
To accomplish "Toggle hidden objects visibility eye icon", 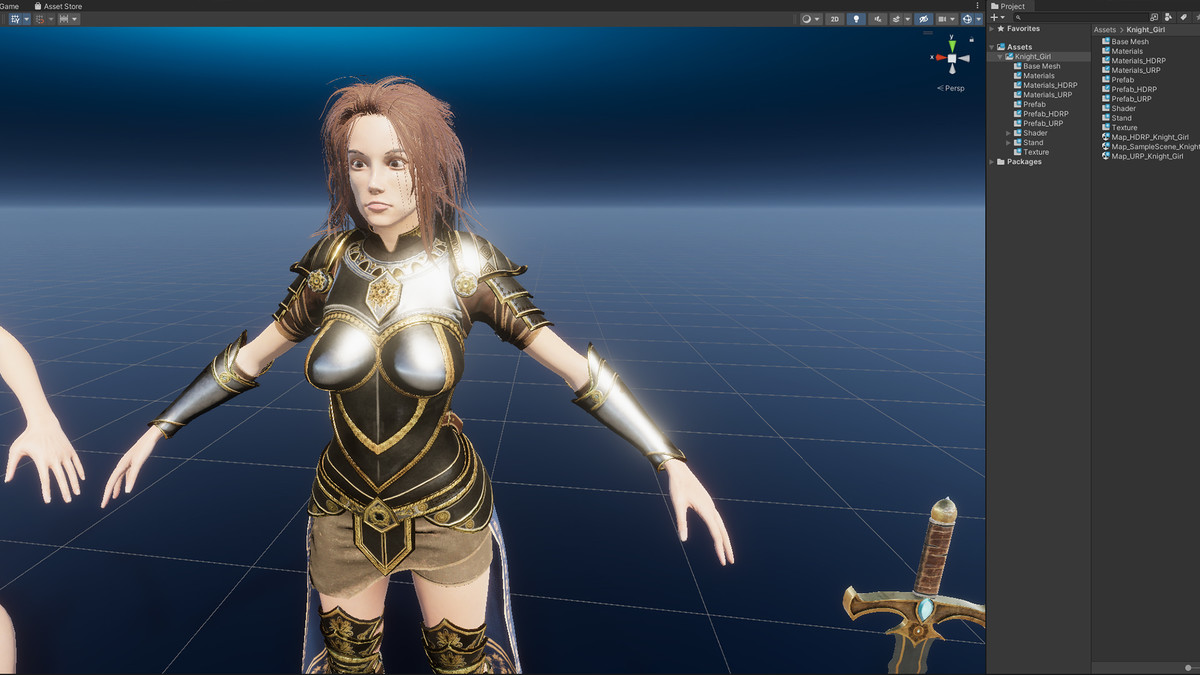I will pos(924,19).
